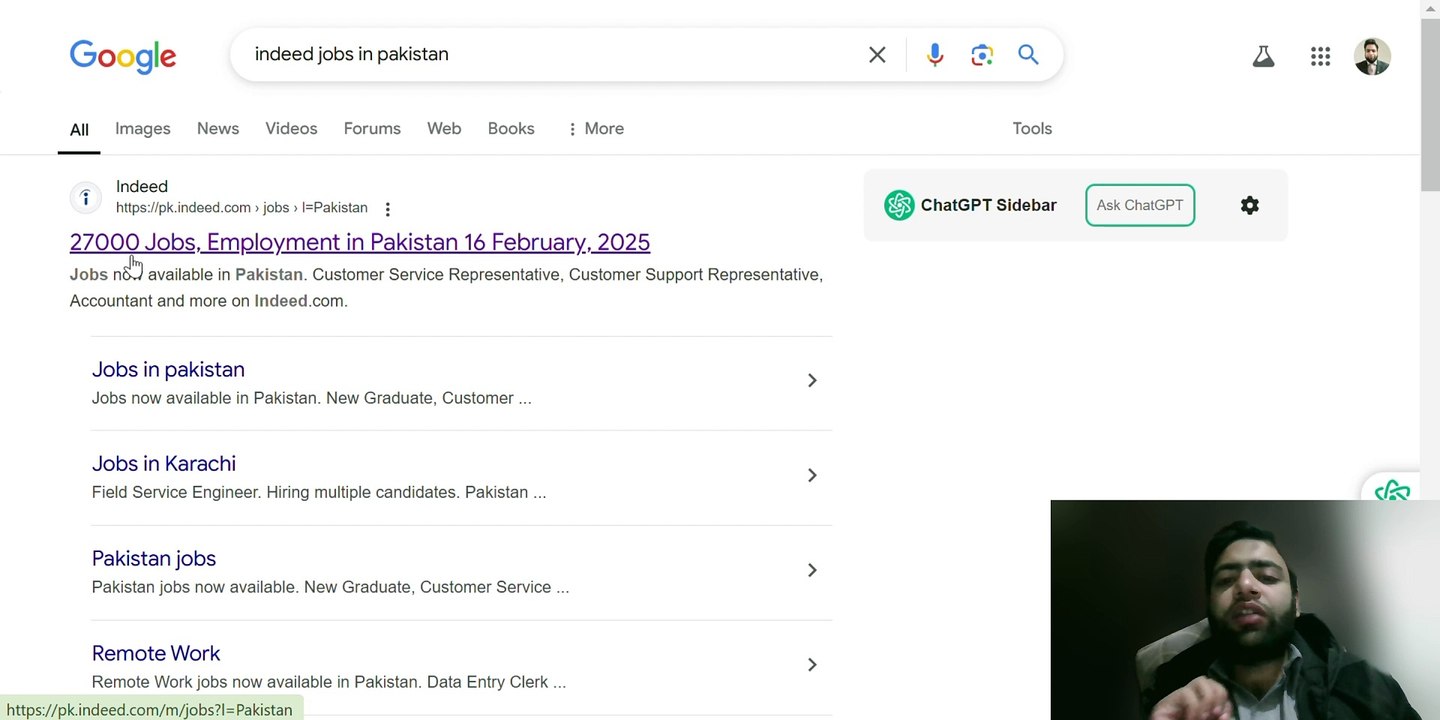This screenshot has height=720, width=1440.
Task: Click the page vertical scrollbar thumb
Action: coord(1430,104)
